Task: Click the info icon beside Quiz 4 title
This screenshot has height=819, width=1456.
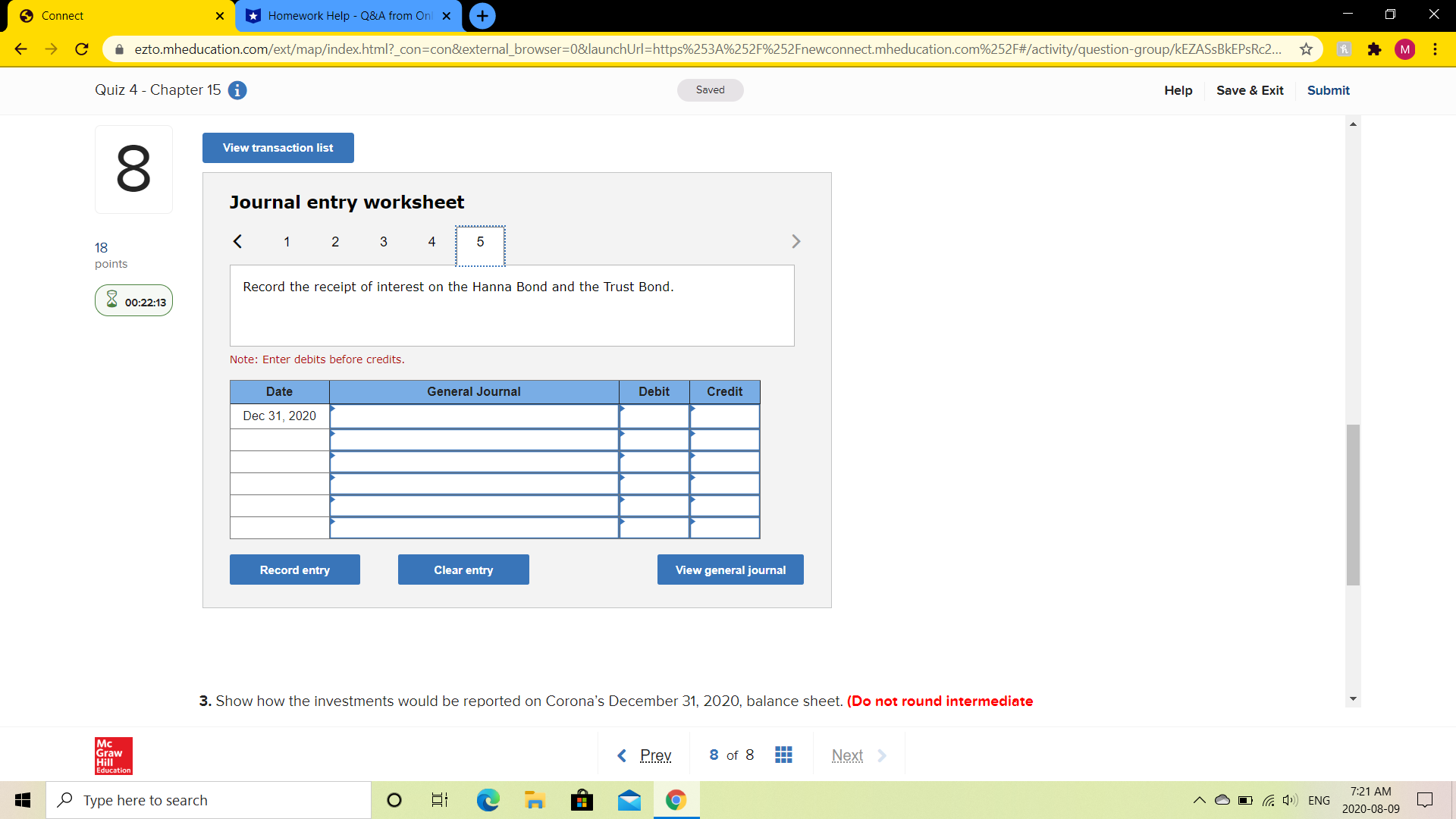Action: (237, 89)
